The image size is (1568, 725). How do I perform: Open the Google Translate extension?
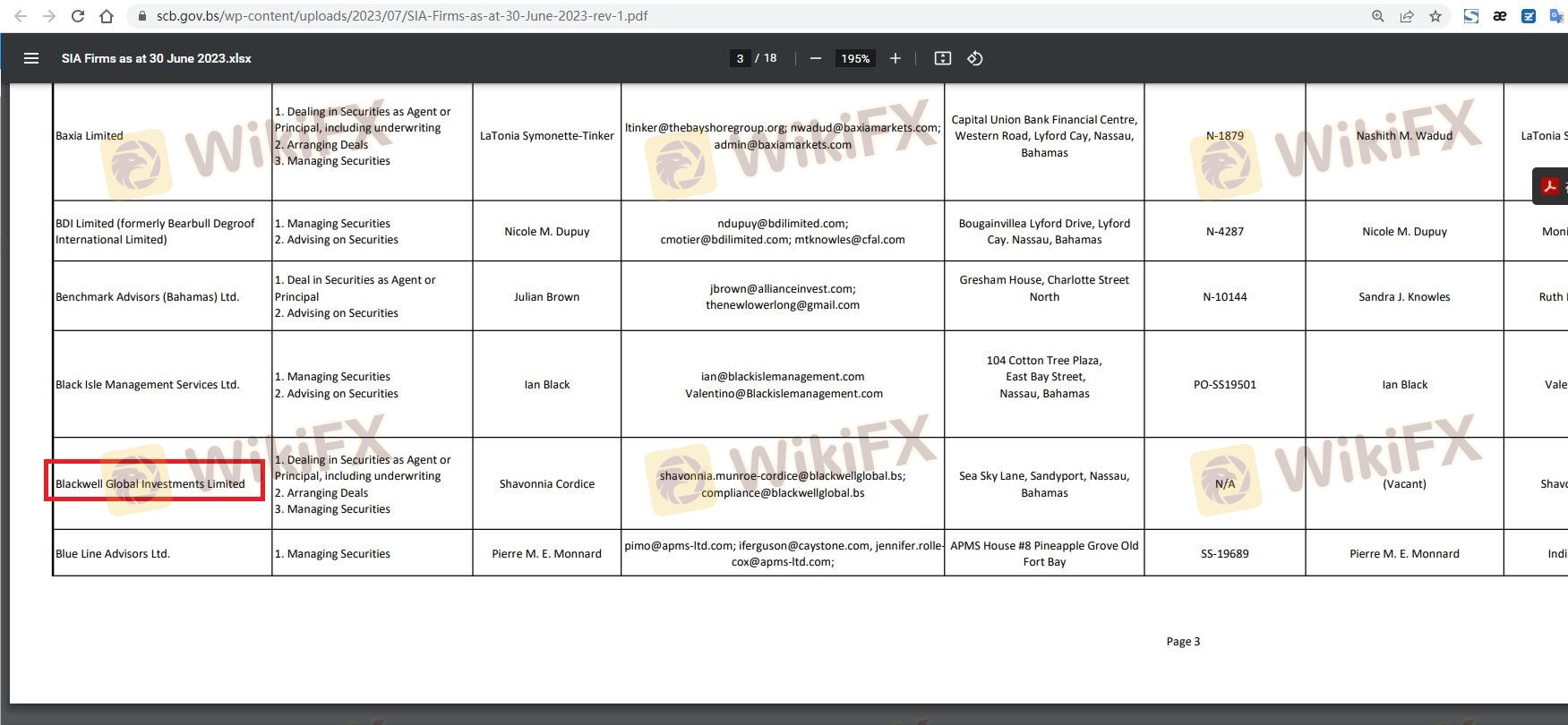coord(1557,16)
